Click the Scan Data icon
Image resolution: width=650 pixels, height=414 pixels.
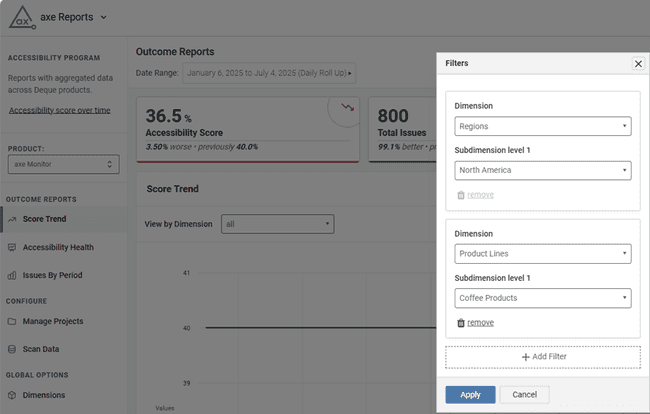click(12, 350)
